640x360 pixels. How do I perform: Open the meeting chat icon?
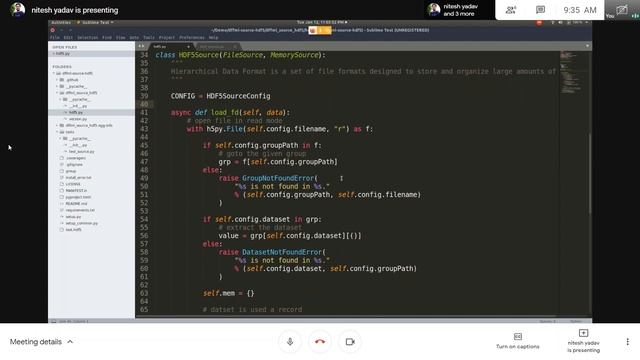point(540,10)
